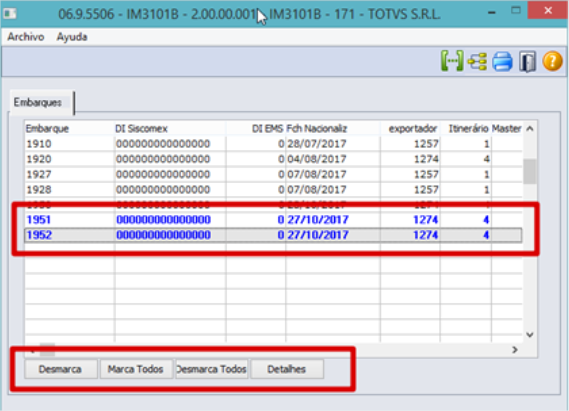Select embarque row 1928
The width and height of the screenshot is (569, 411).
click(x=273, y=190)
